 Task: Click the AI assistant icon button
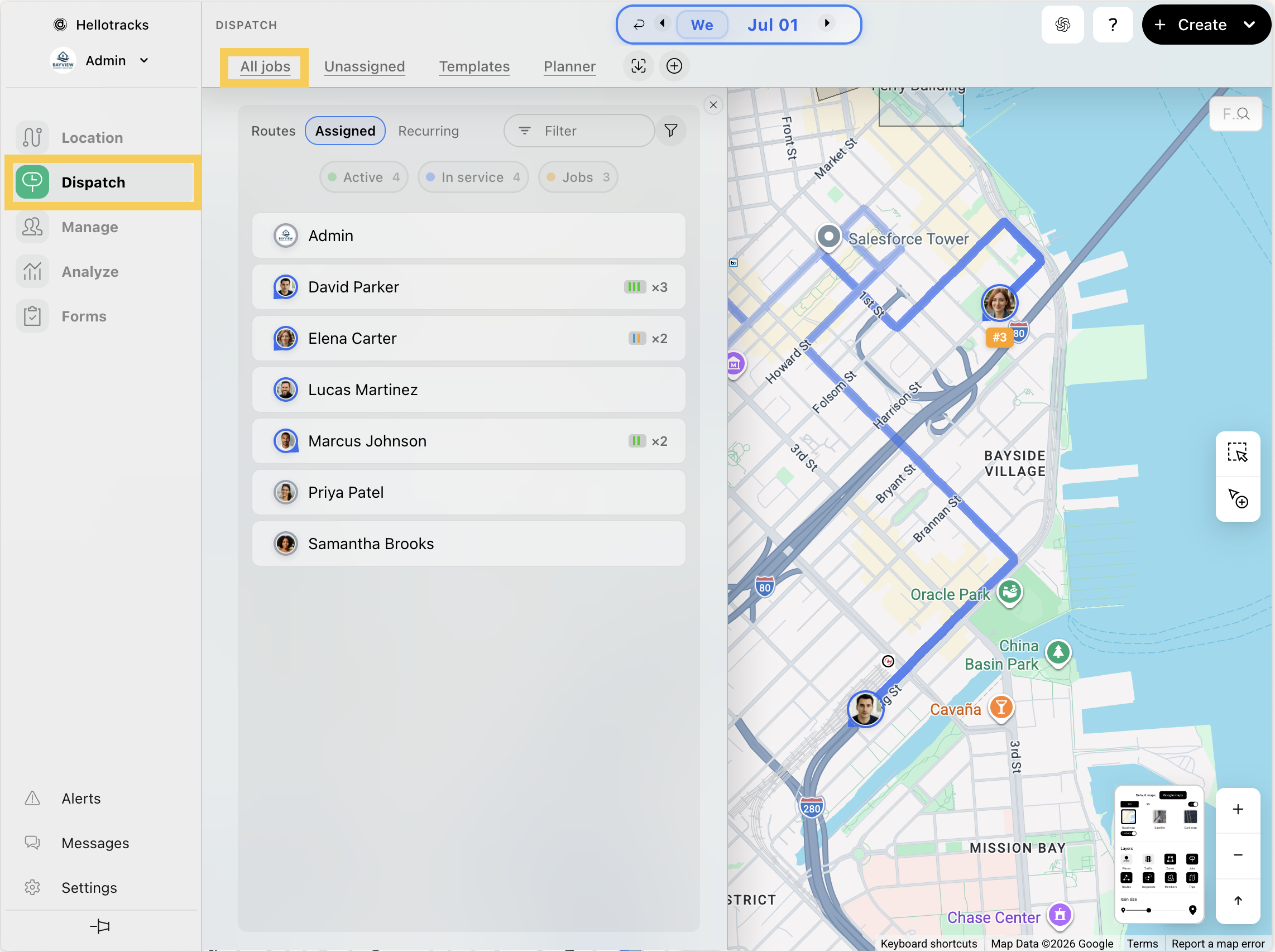(1063, 25)
